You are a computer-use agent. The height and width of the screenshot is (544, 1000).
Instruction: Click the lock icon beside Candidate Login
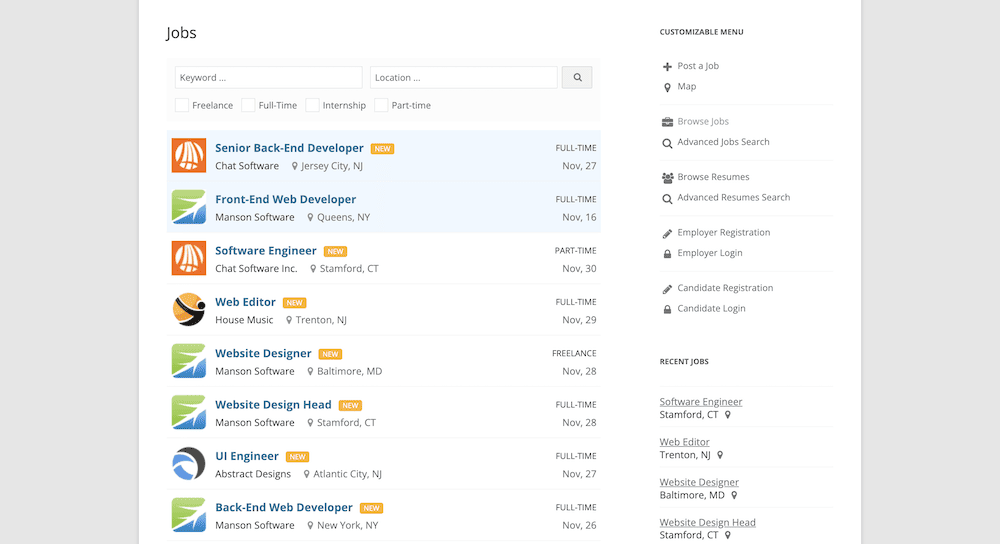(x=667, y=309)
